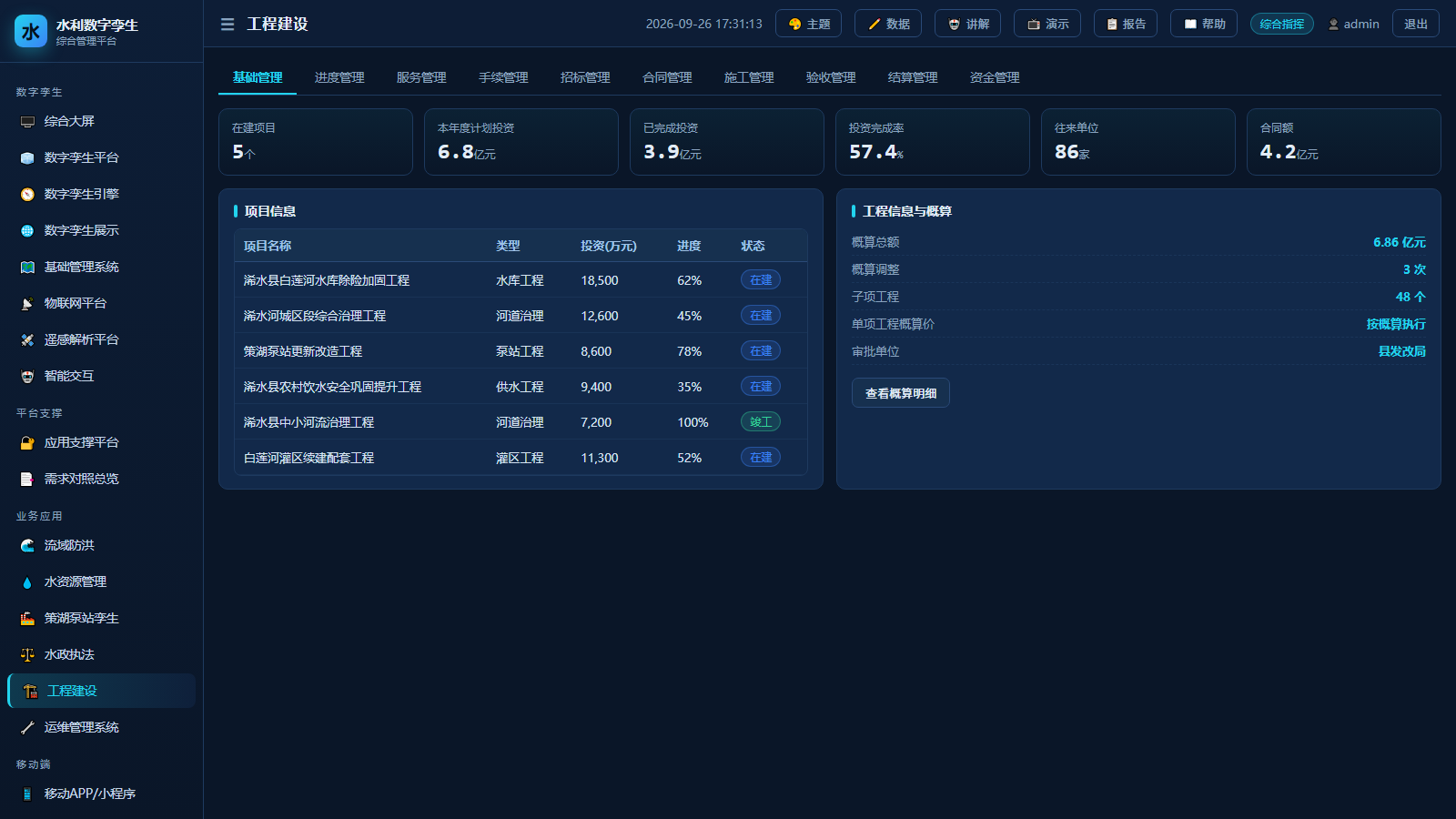The width and height of the screenshot is (1456, 819).
Task: Select 需求对照总览 in sidebar
Action: click(x=101, y=479)
